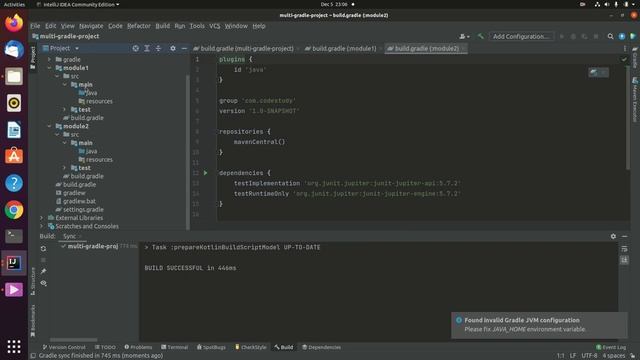
Task: Select opened file locator icon in Project panel
Action: (x=136, y=48)
